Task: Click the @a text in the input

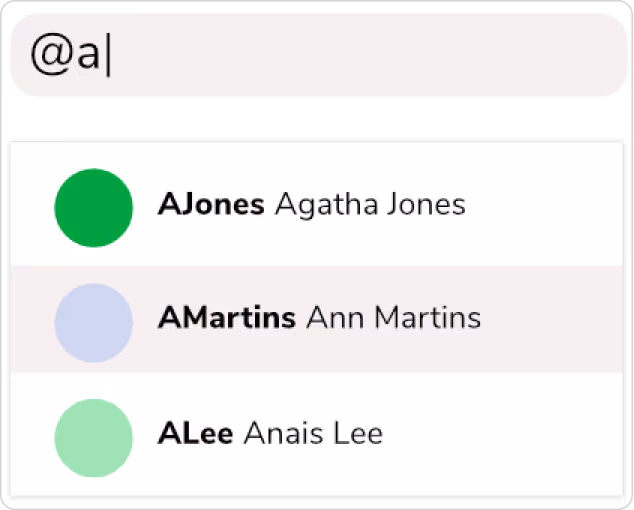Action: (x=66, y=56)
